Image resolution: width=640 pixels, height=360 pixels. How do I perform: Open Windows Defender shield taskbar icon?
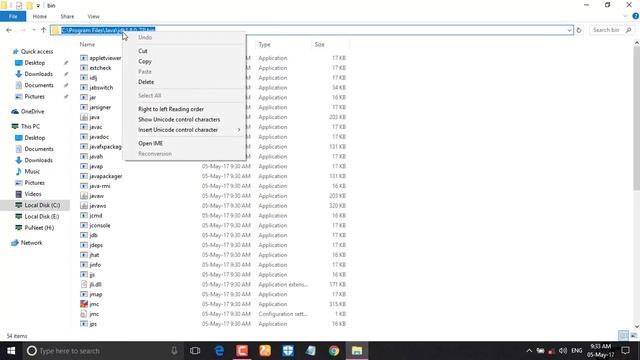288,351
